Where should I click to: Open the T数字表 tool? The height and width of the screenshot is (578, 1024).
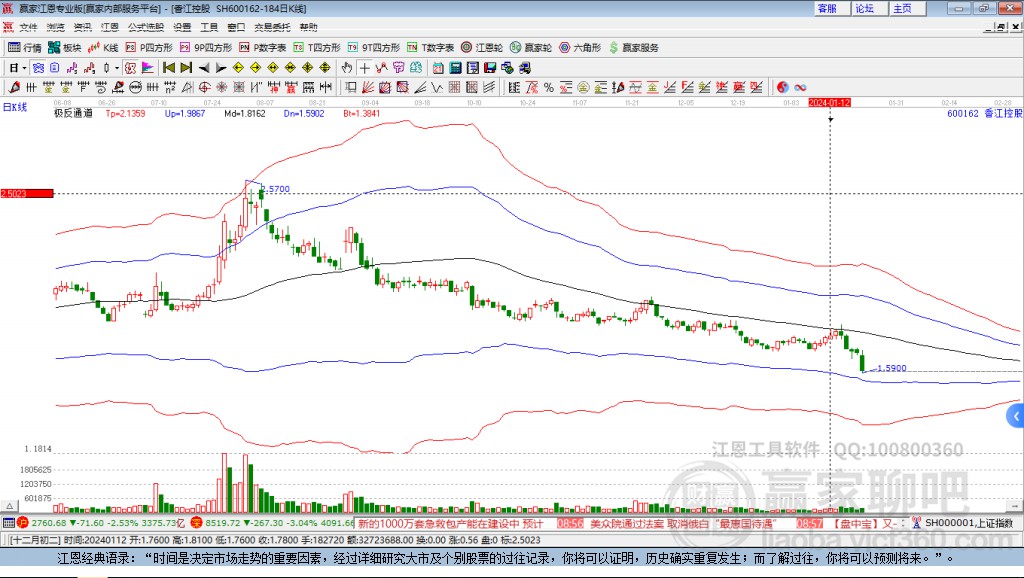click(x=430, y=48)
